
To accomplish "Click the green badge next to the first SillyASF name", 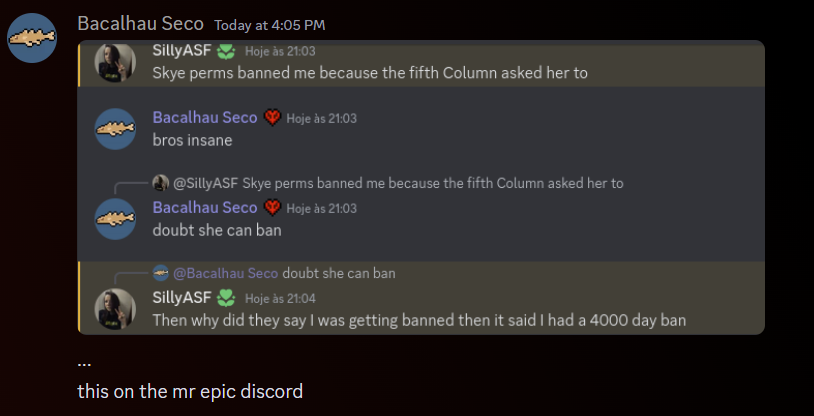I will click(226, 51).
